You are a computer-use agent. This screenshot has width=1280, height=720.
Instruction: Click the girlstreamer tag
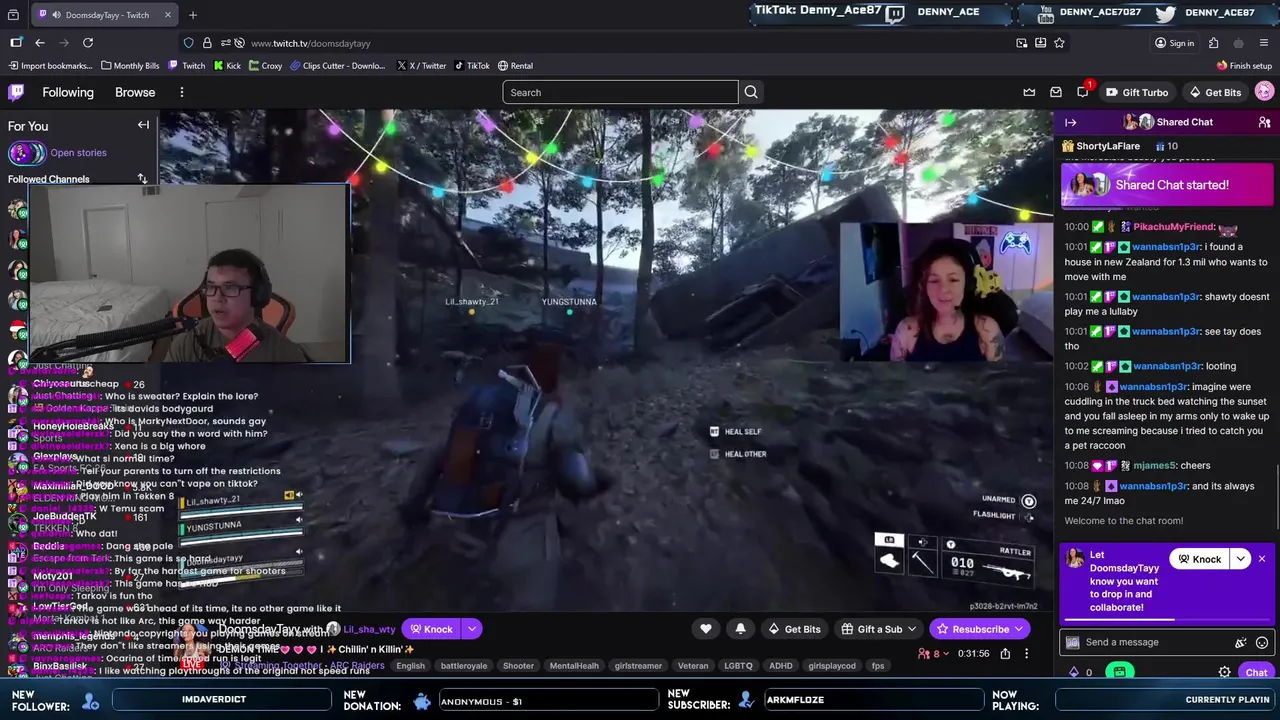pyautogui.click(x=638, y=666)
